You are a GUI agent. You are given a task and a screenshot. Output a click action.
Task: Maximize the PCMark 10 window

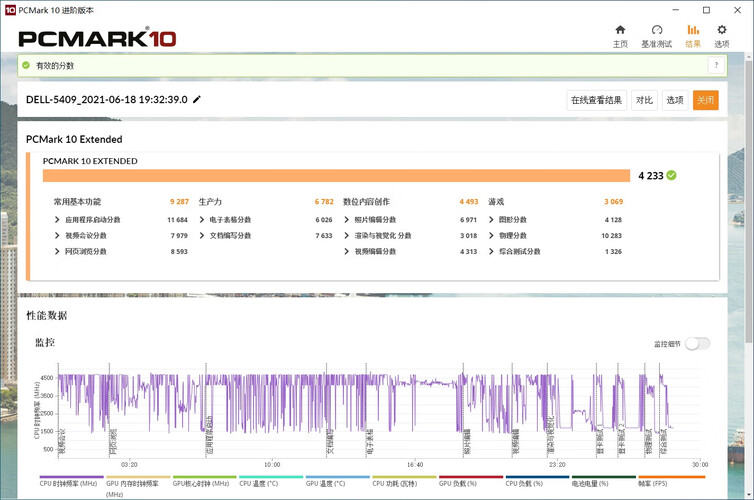click(706, 10)
